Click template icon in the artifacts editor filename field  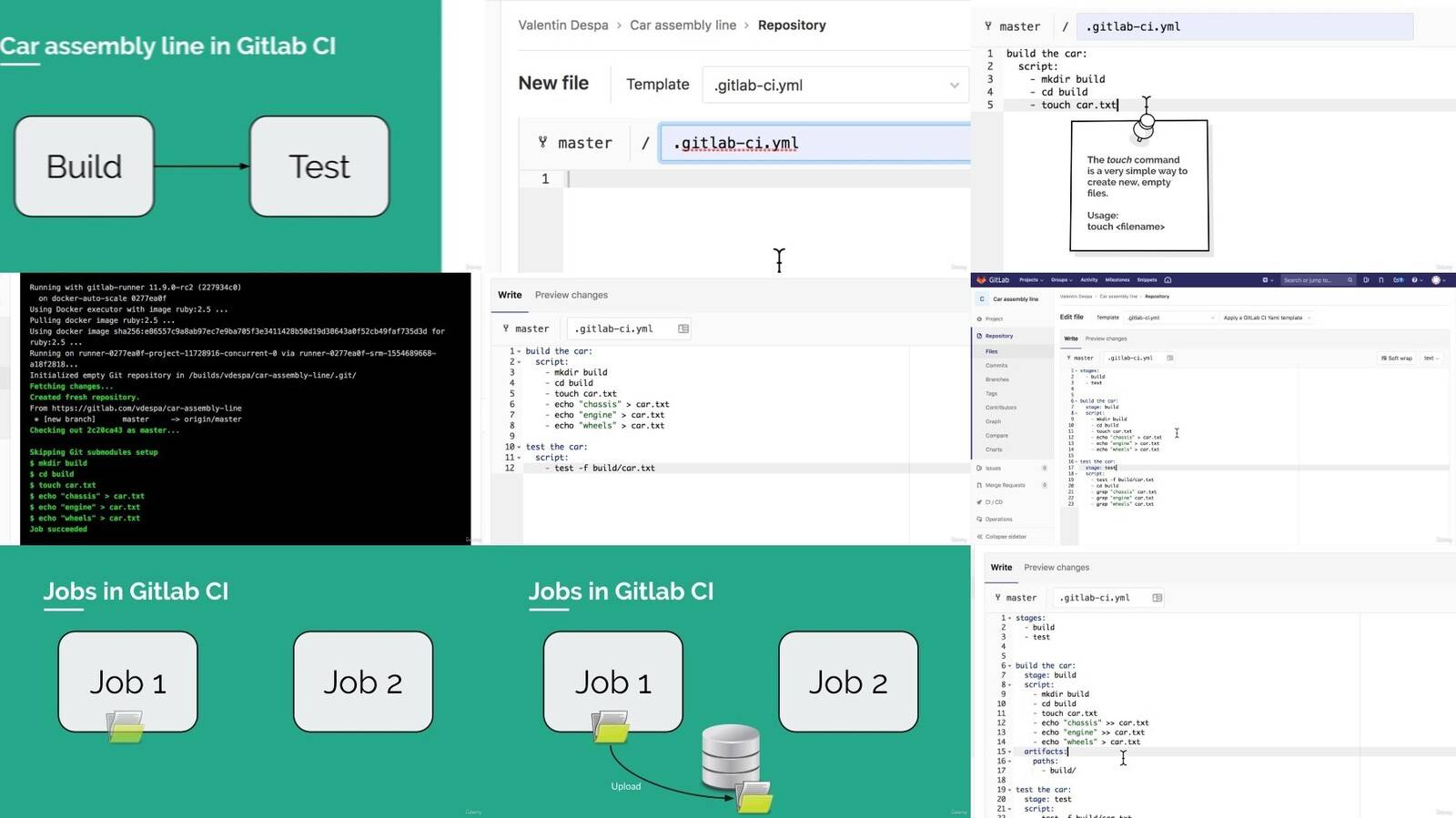1158,598
